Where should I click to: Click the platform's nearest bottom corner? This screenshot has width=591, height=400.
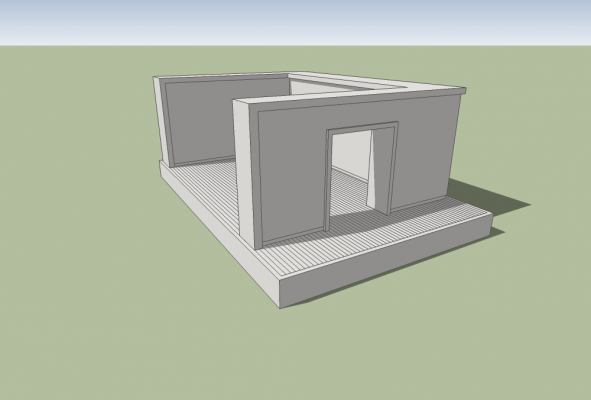point(280,308)
